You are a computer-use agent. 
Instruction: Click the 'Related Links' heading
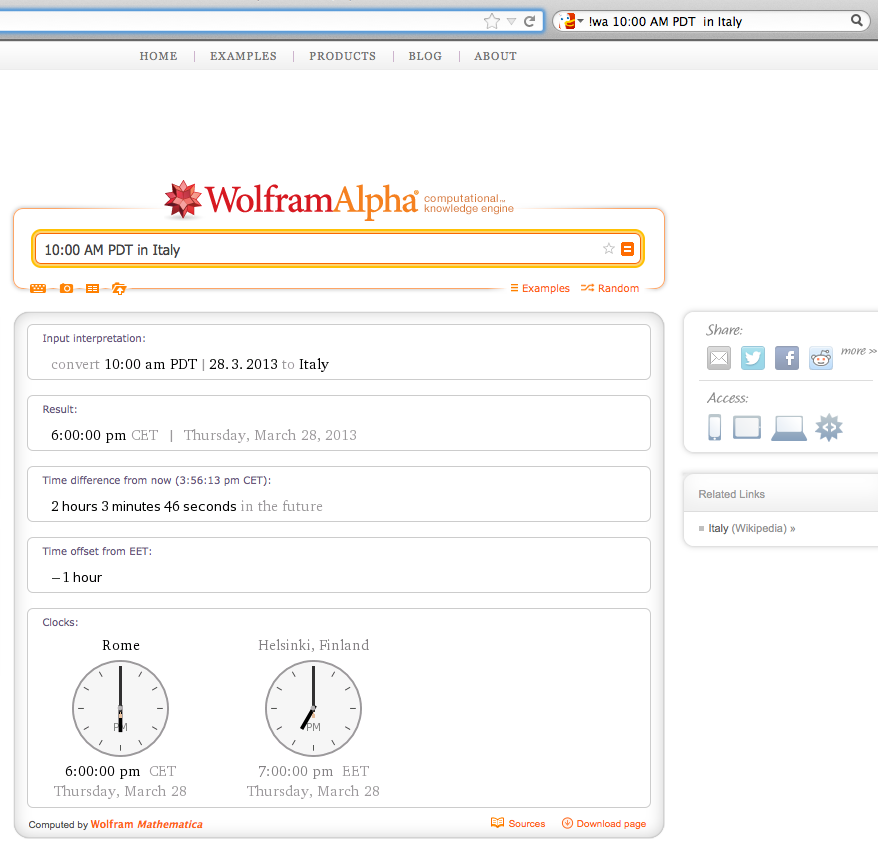click(x=731, y=494)
